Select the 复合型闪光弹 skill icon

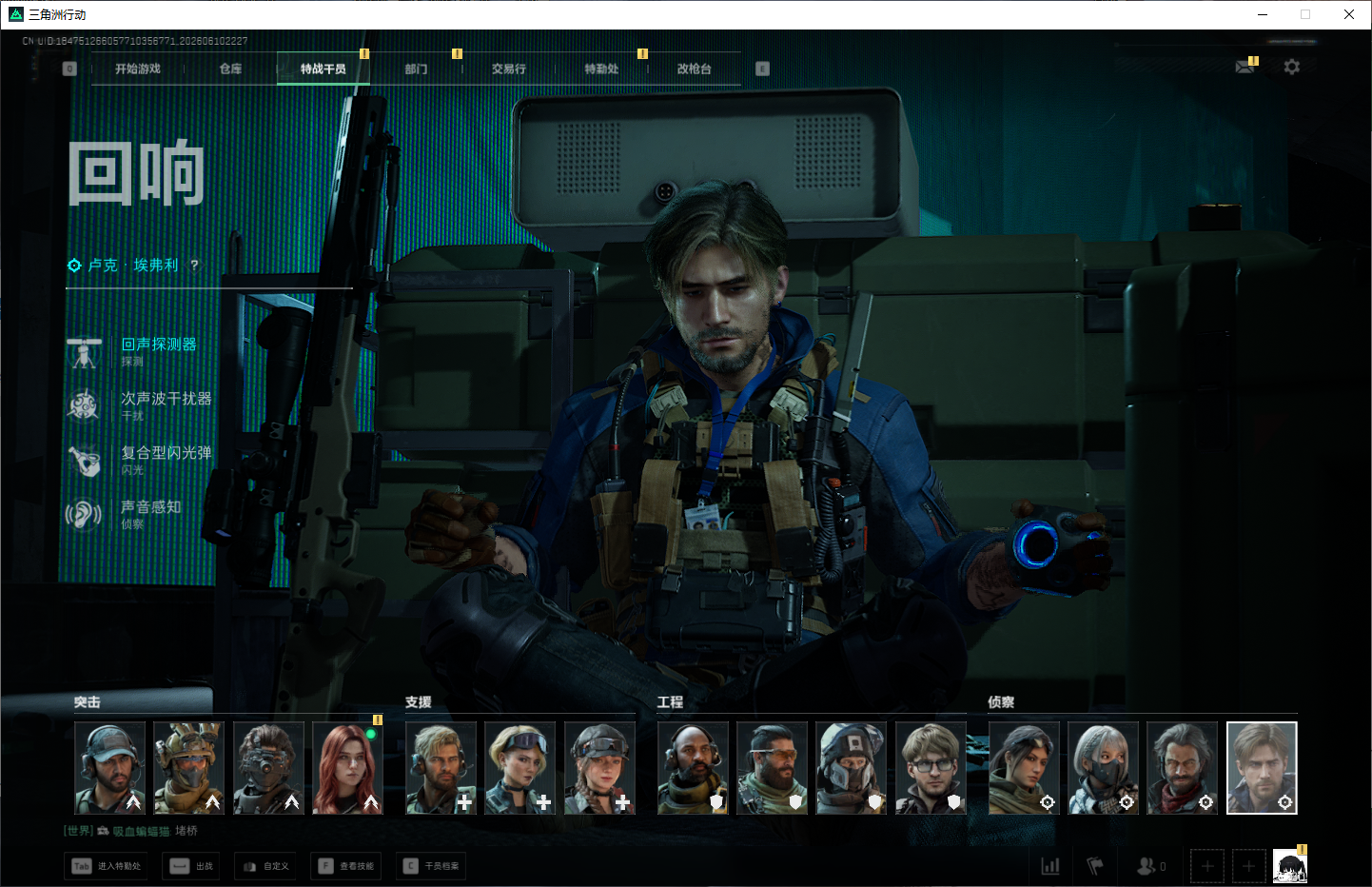pyautogui.click(x=84, y=460)
